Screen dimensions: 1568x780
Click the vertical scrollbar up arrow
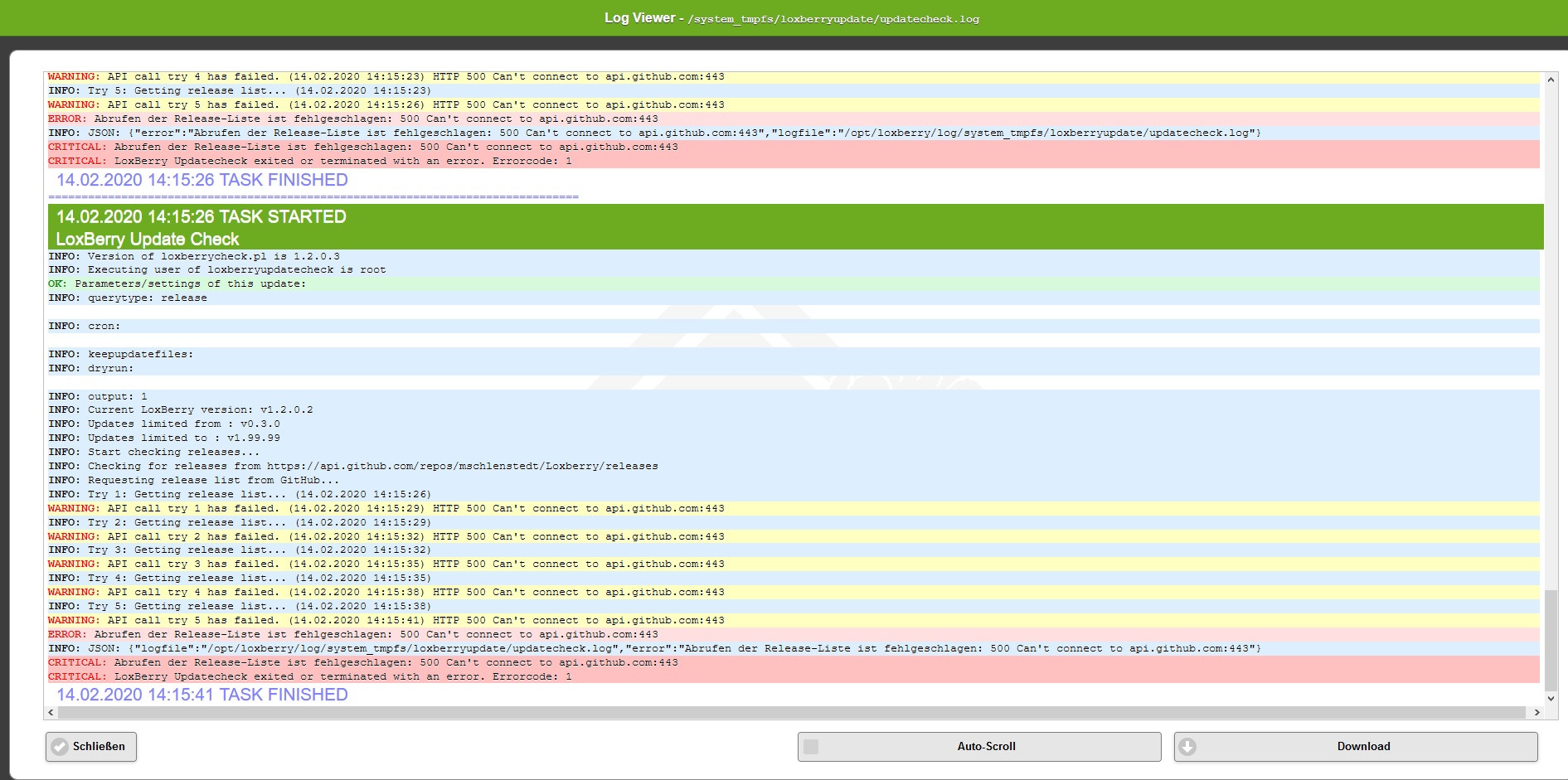click(1551, 80)
